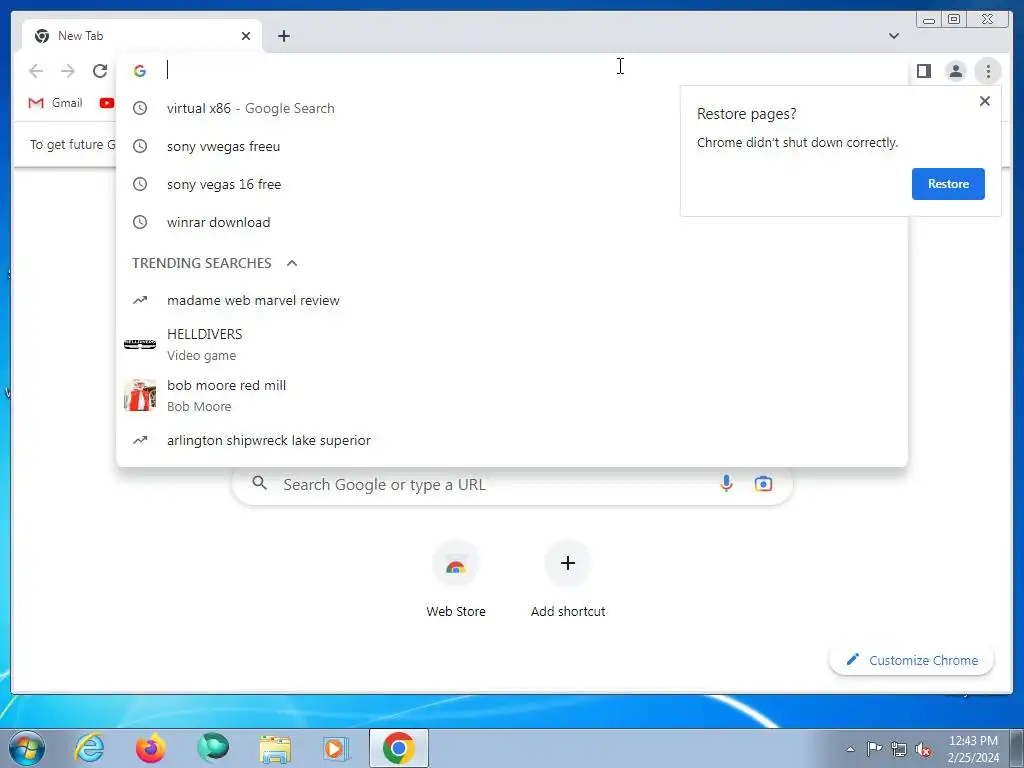The image size is (1024, 768).
Task: Click the search magnifier icon
Action: pos(259,483)
